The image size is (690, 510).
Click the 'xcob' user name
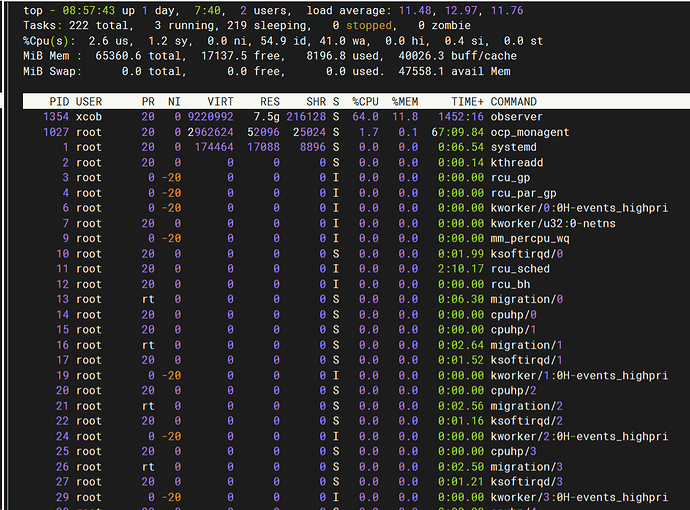point(89,117)
